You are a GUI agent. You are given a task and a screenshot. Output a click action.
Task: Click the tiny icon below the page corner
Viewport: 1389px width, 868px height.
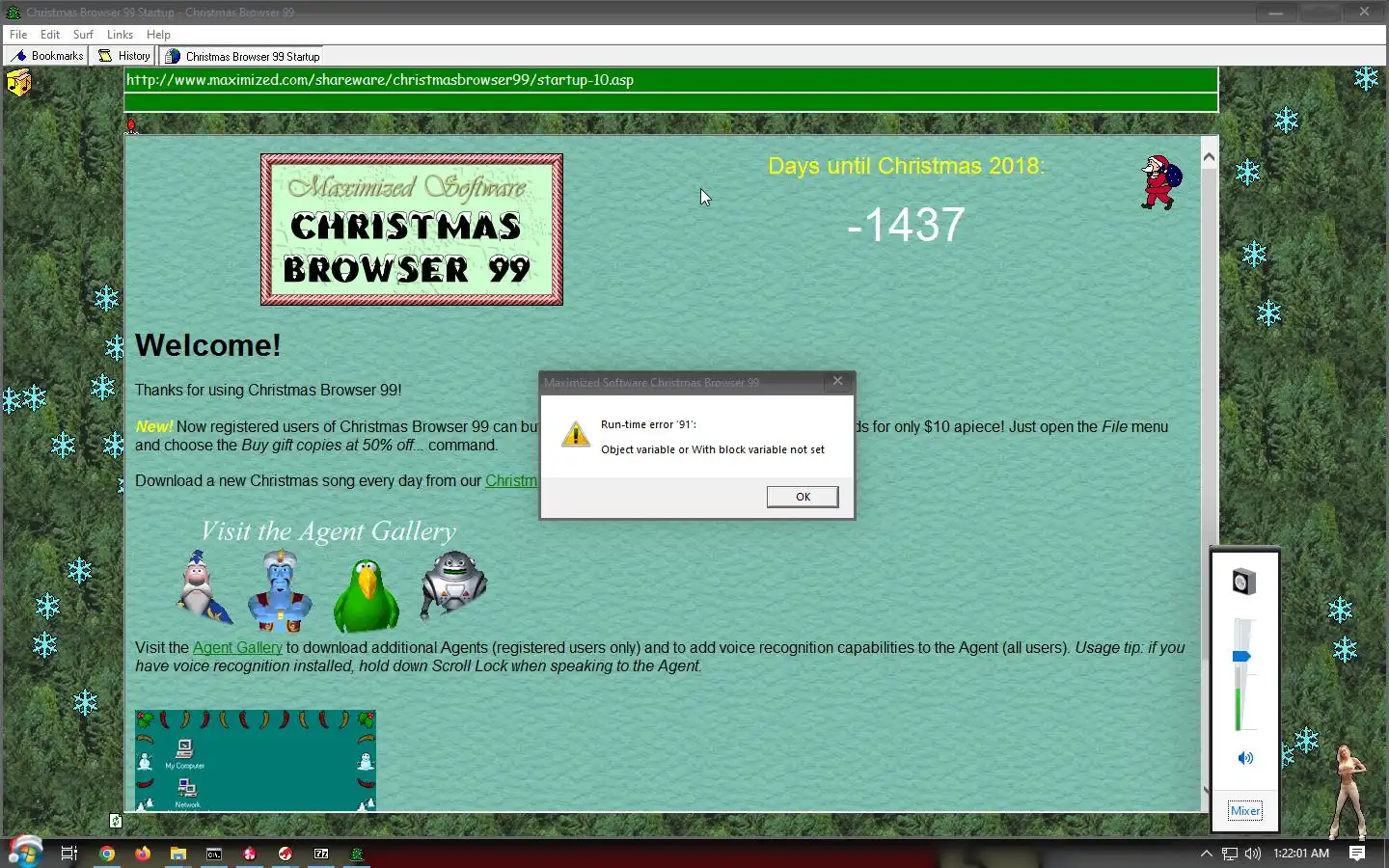point(116,821)
